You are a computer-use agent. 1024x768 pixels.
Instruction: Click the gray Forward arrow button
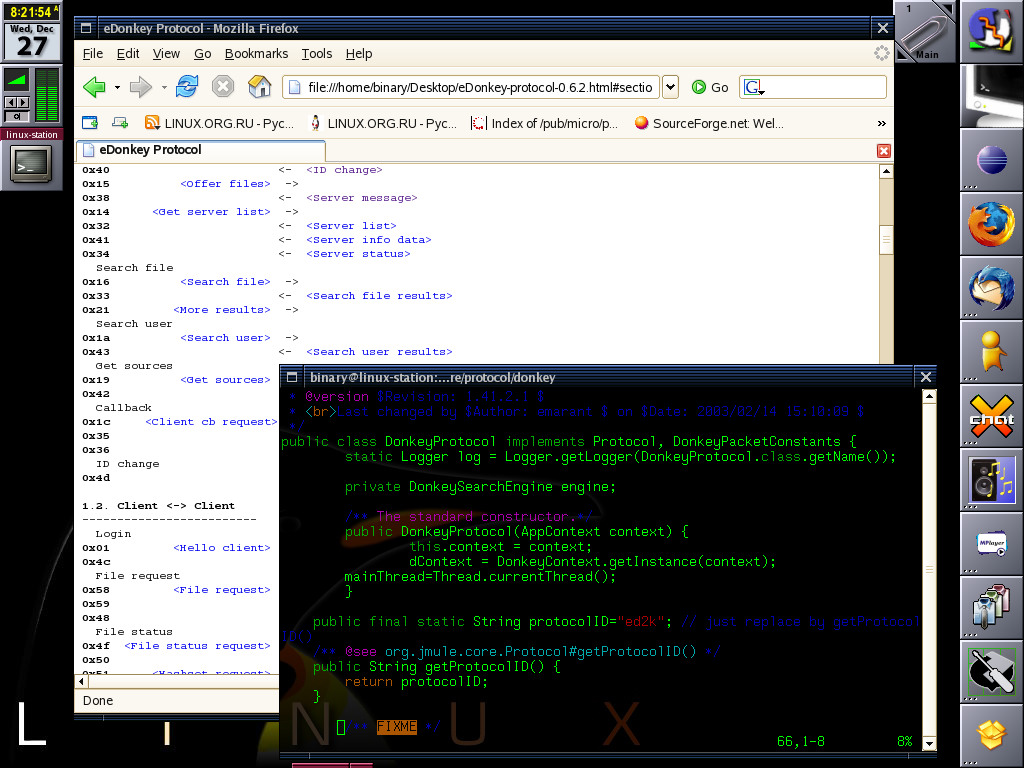(x=140, y=87)
